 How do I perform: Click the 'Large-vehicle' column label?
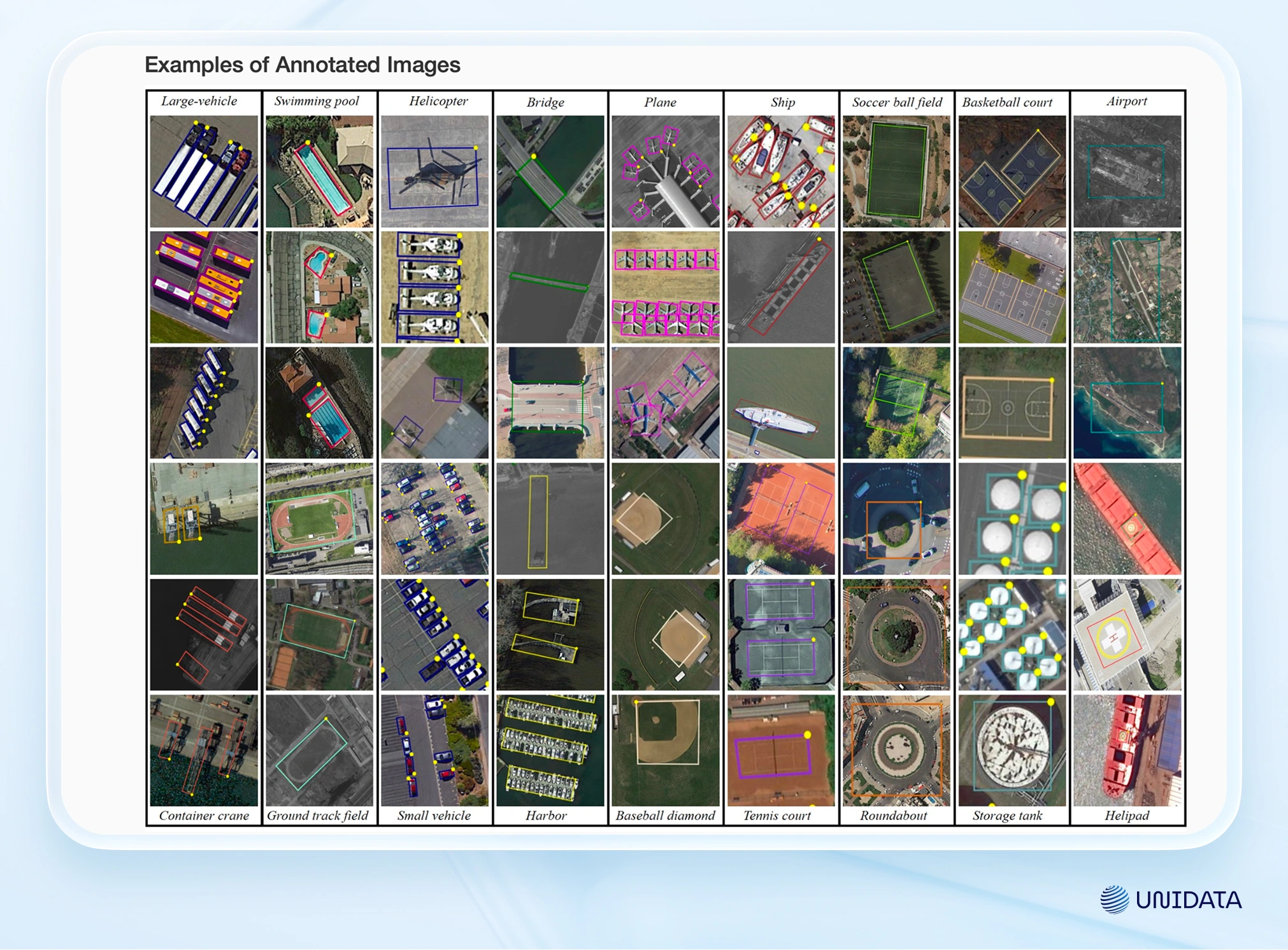pos(199,101)
